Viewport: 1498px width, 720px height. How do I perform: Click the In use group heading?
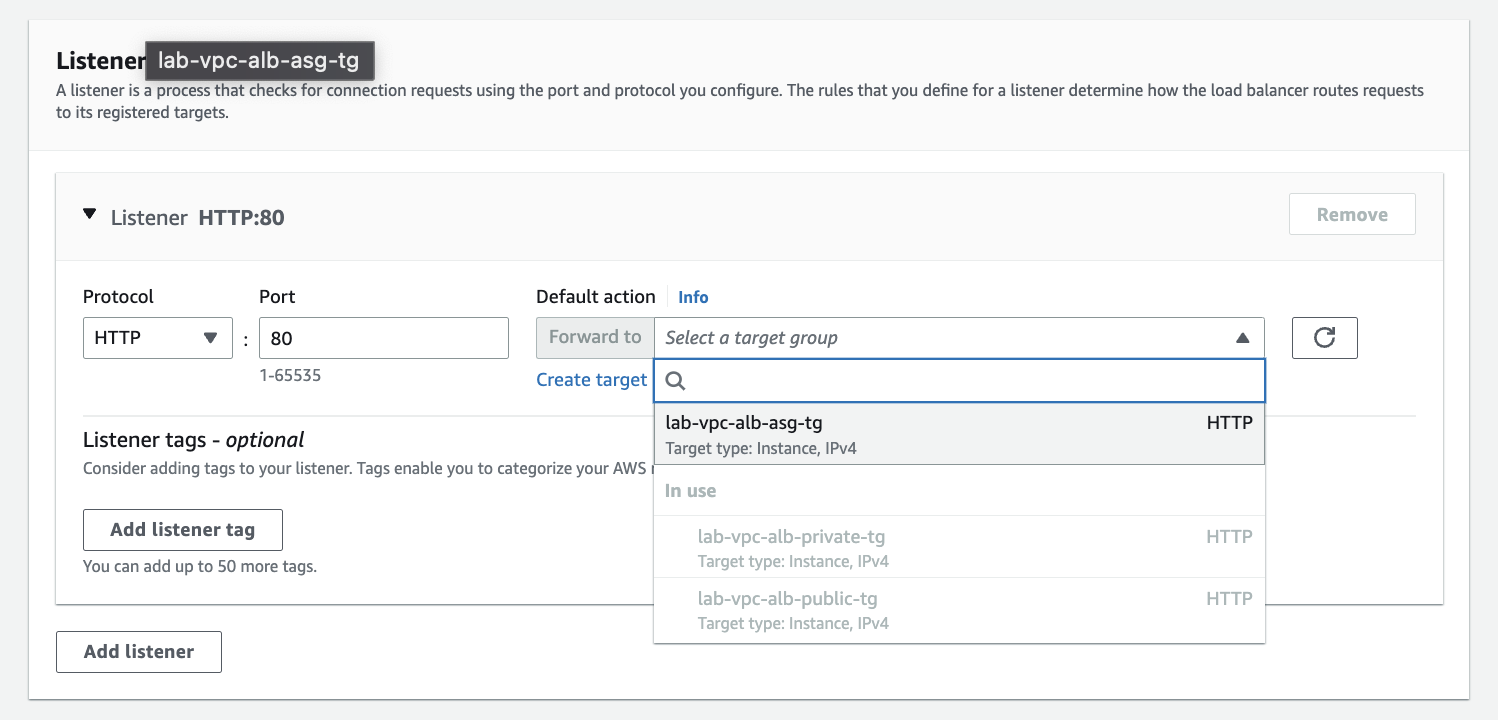pos(691,491)
